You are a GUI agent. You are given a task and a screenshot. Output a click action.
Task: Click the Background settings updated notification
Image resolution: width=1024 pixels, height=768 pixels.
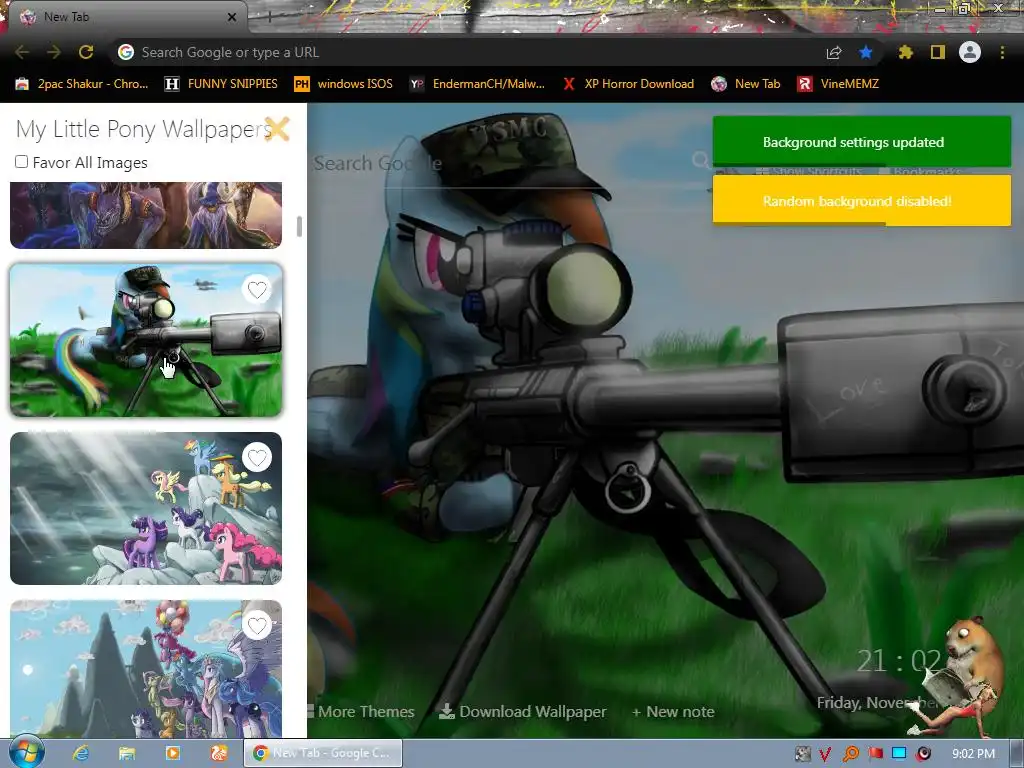point(861,142)
